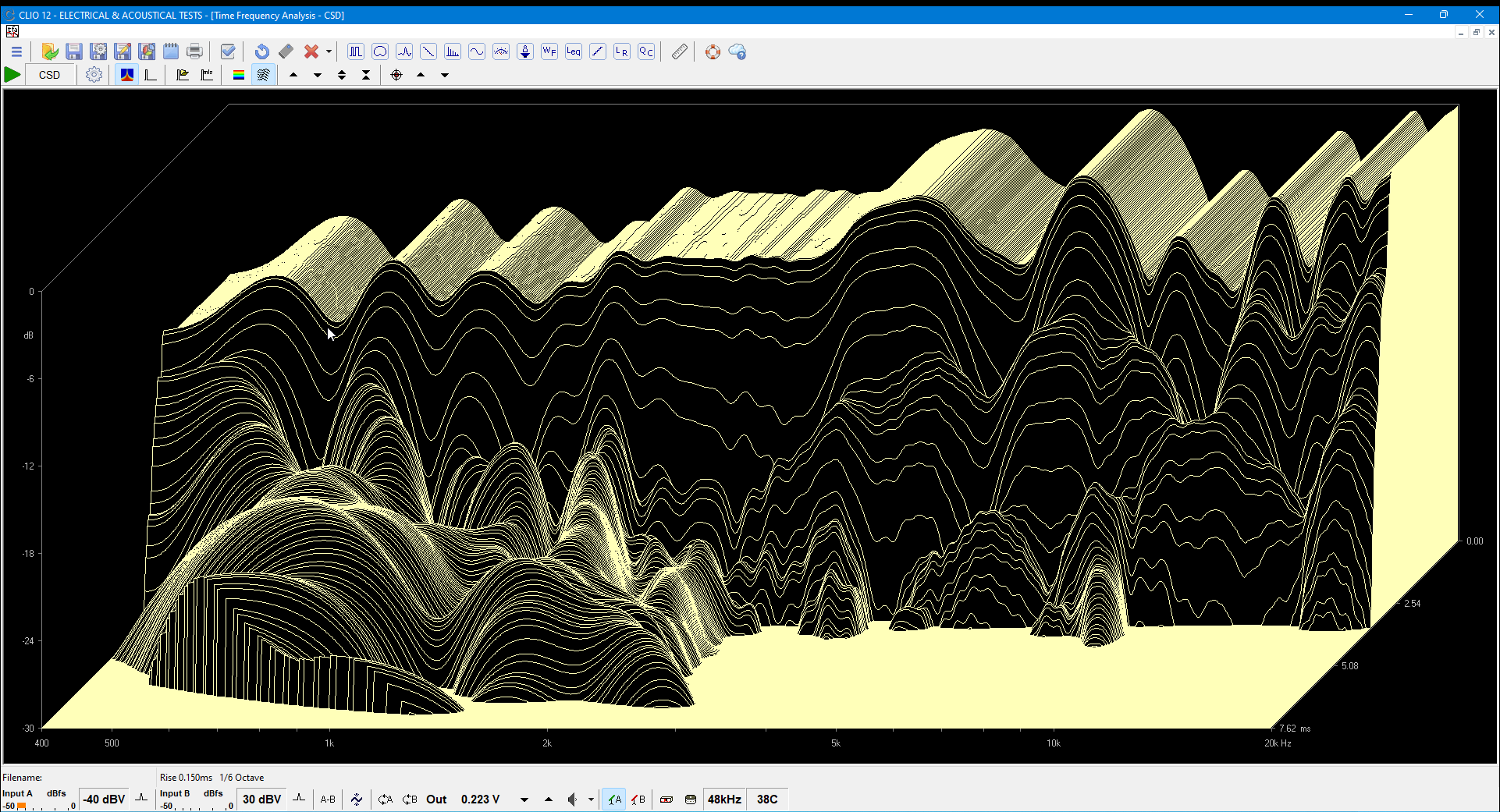This screenshot has height=812, width=1500.
Task: Open the waterfall diagonal-line icon
Action: click(x=428, y=51)
